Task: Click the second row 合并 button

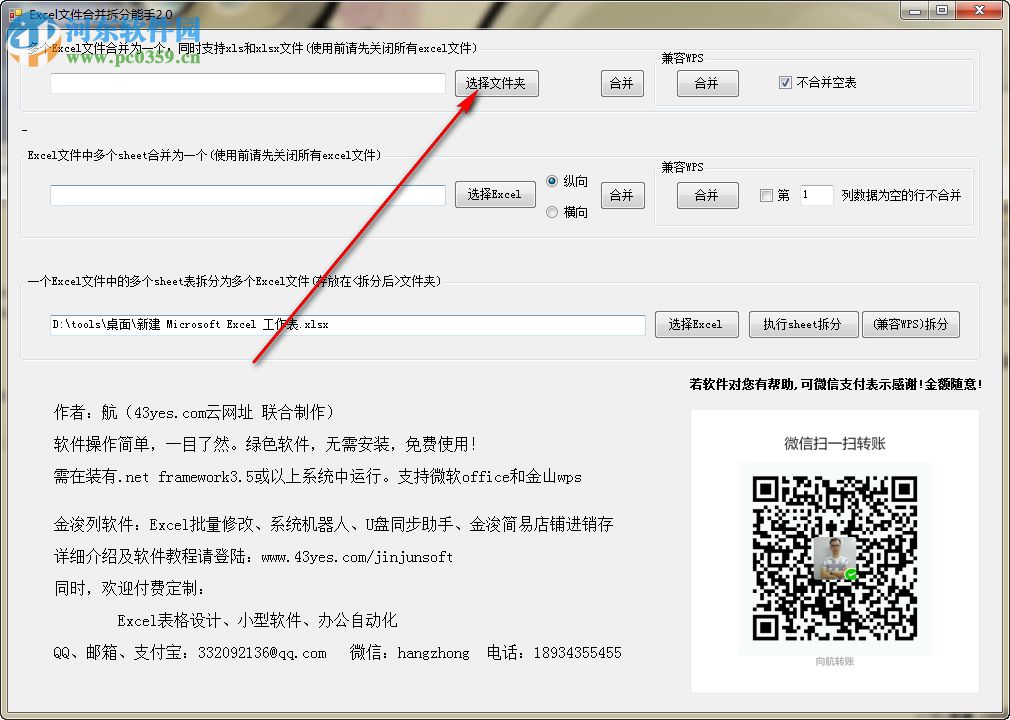Action: (x=622, y=195)
